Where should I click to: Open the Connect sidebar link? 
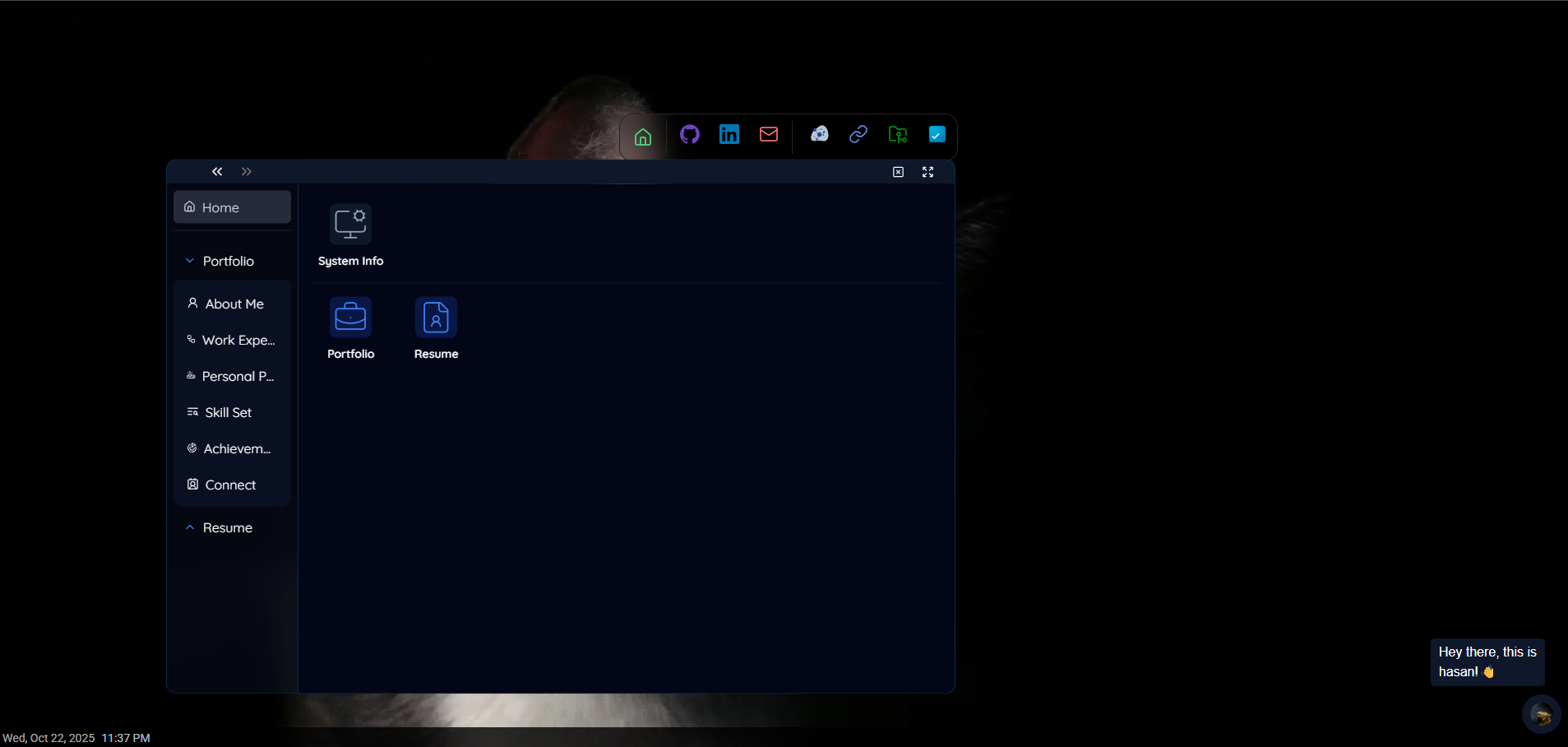[x=229, y=485]
